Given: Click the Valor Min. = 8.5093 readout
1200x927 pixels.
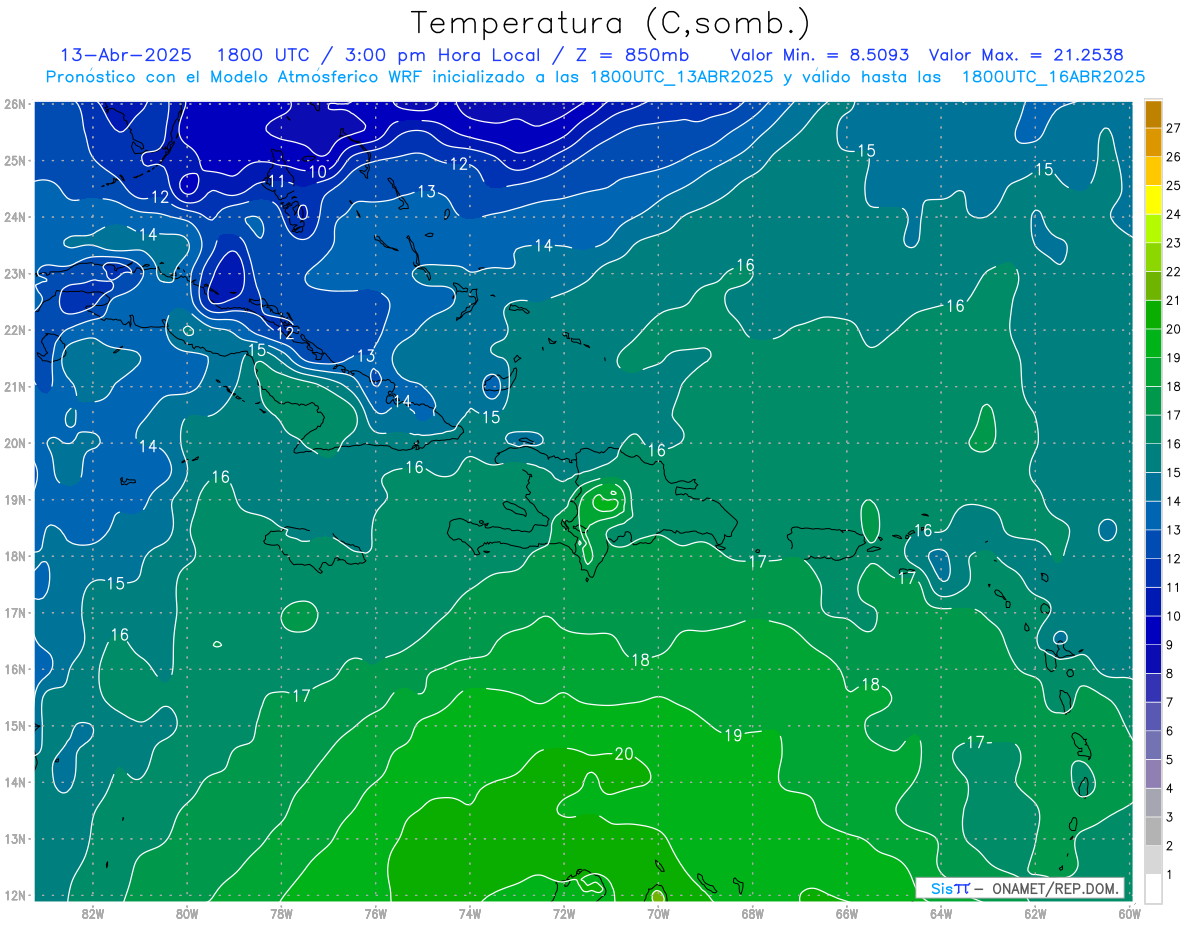Looking at the screenshot, I should pos(820,55).
